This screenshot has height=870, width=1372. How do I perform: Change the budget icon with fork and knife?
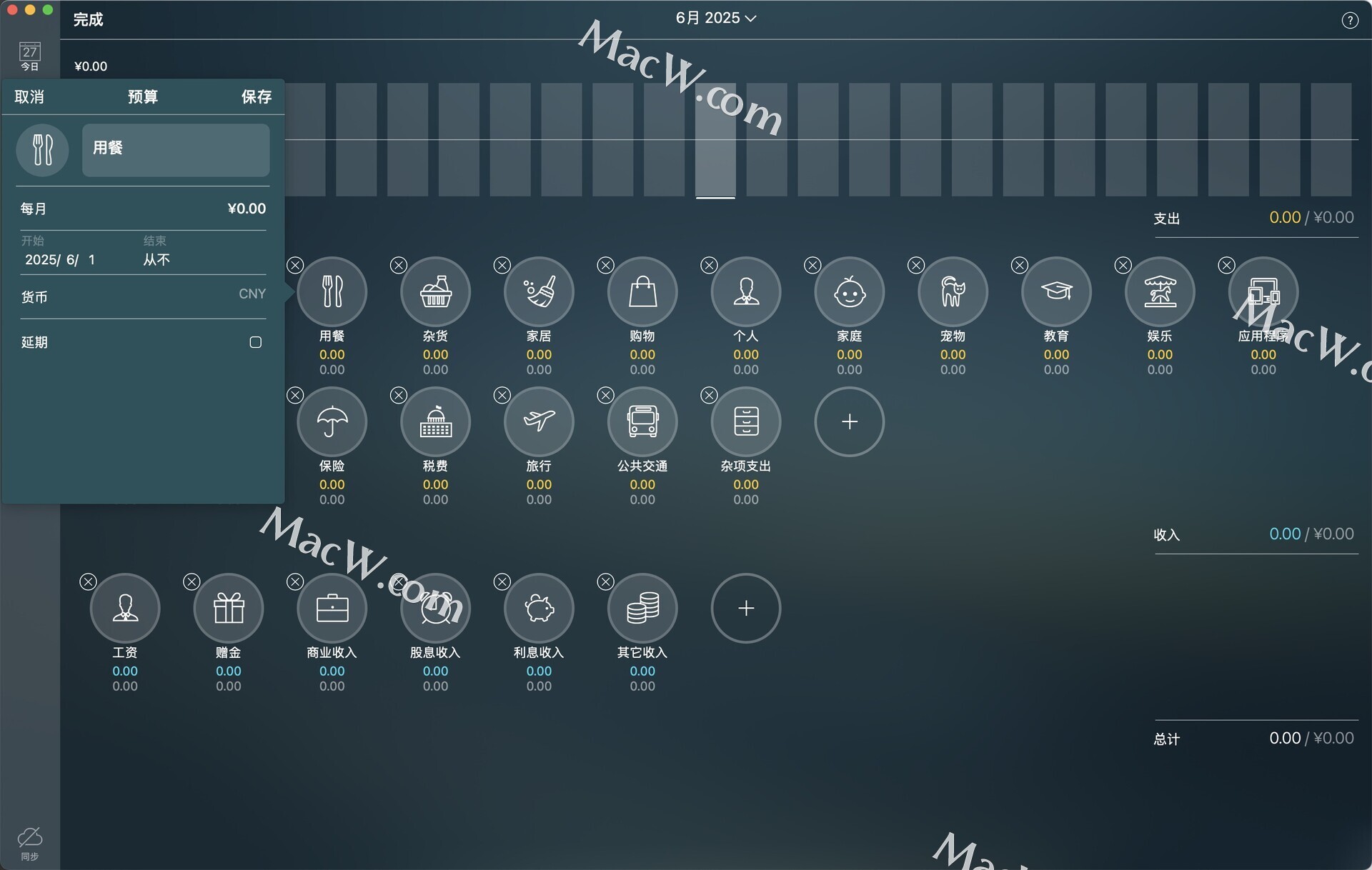43,149
